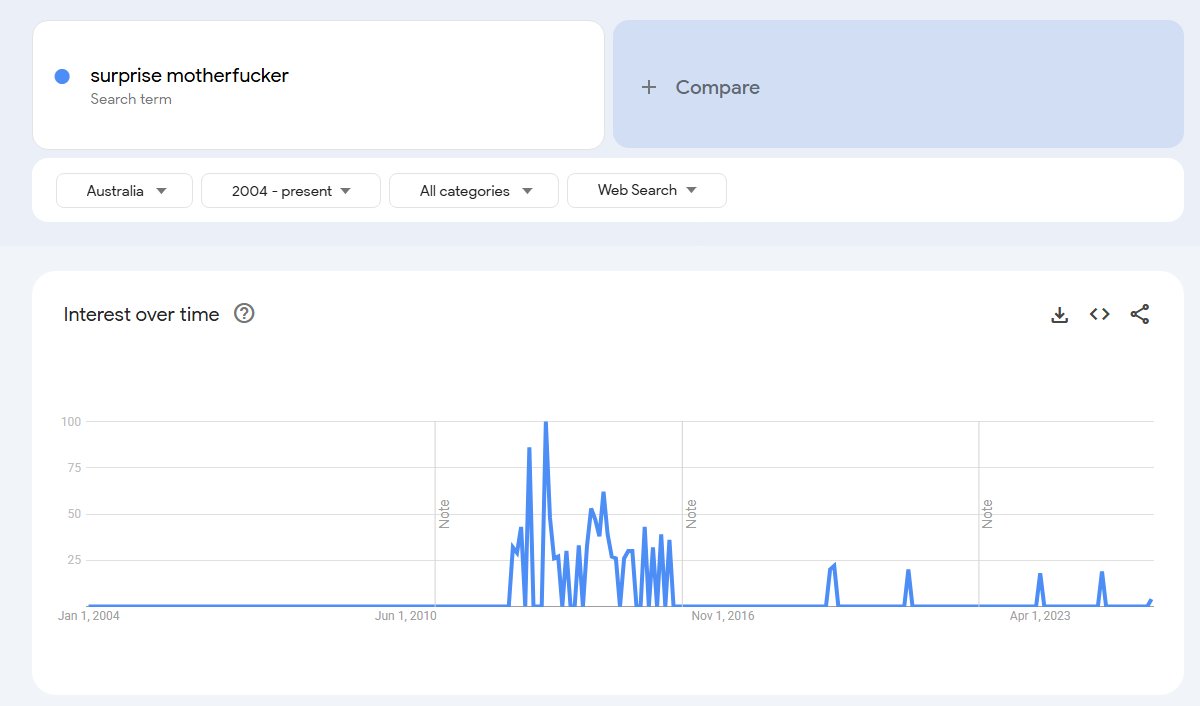Viewport: 1200px width, 706px height.
Task: Open the Australia region dropdown
Action: 124,190
